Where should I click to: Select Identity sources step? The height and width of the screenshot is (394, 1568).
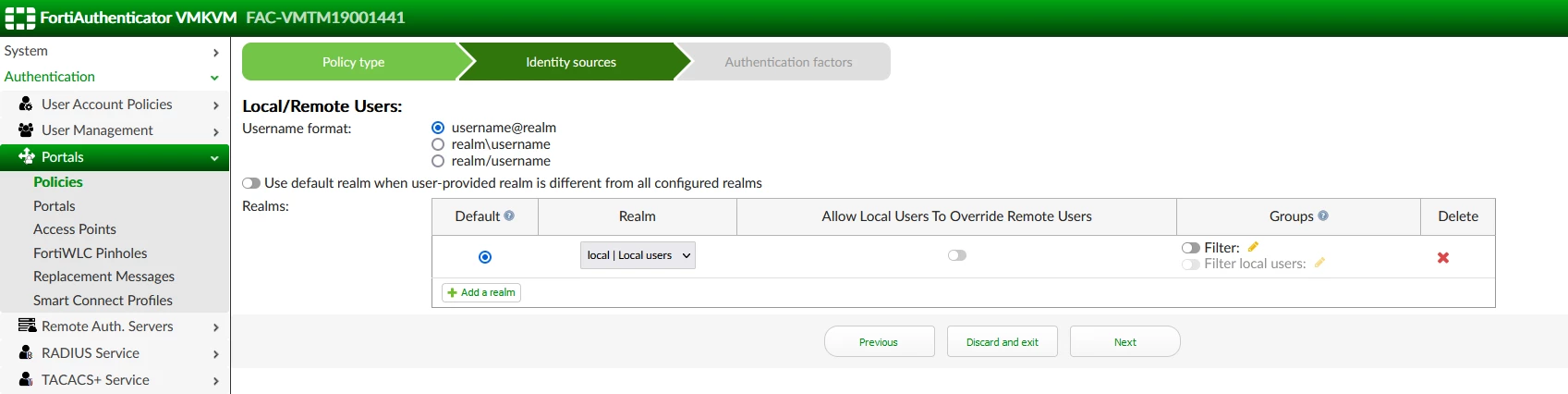point(571,62)
